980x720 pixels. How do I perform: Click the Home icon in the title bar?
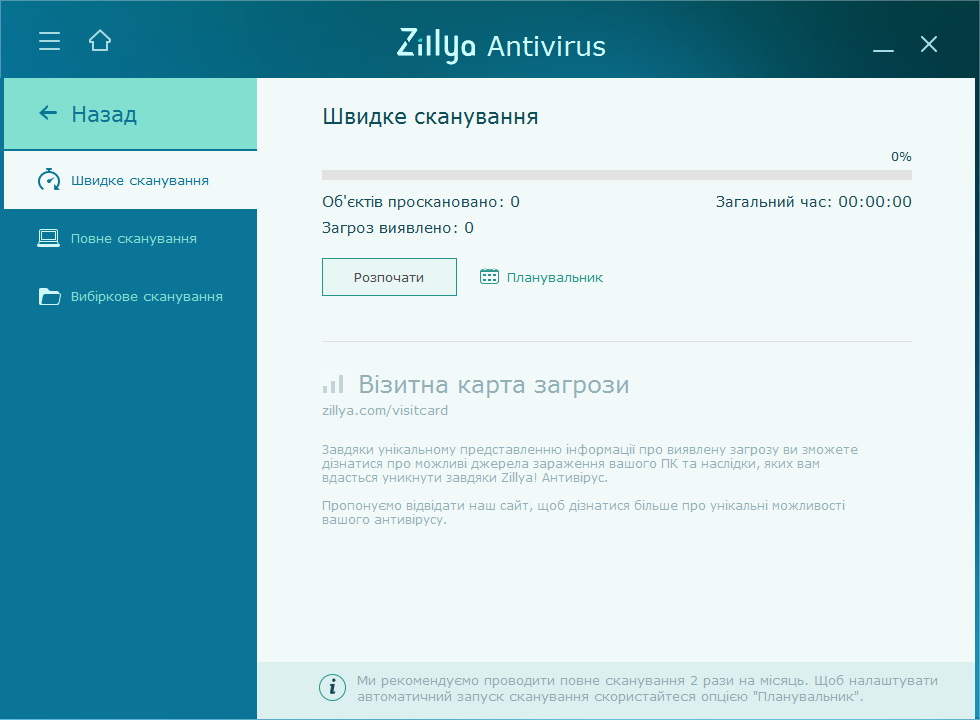(x=100, y=41)
